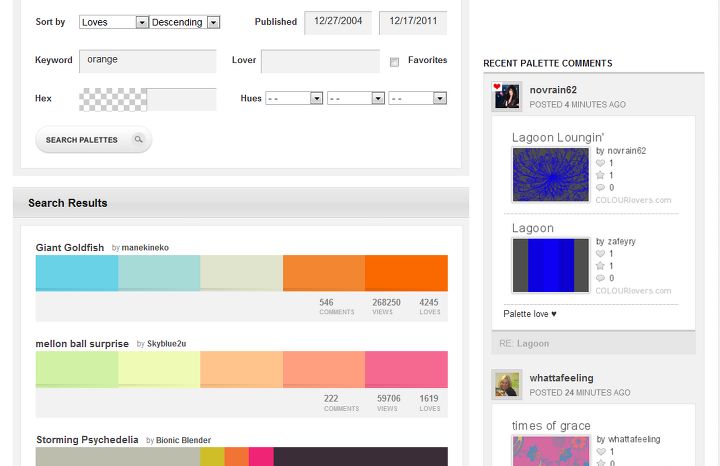The width and height of the screenshot is (720, 466).
Task: Open the mellon ball surprise palette link
Action: click(82, 343)
